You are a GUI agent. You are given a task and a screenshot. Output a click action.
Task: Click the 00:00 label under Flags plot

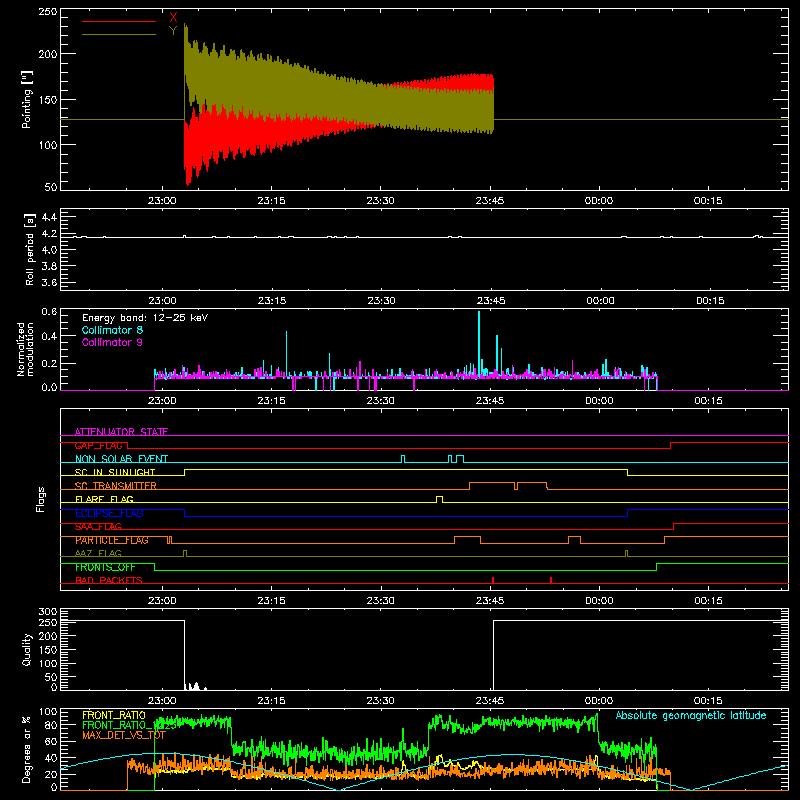pyautogui.click(x=599, y=600)
